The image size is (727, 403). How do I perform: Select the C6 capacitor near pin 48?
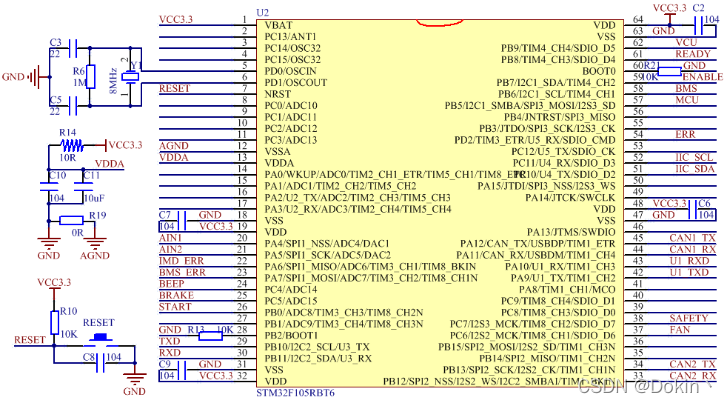coord(693,210)
